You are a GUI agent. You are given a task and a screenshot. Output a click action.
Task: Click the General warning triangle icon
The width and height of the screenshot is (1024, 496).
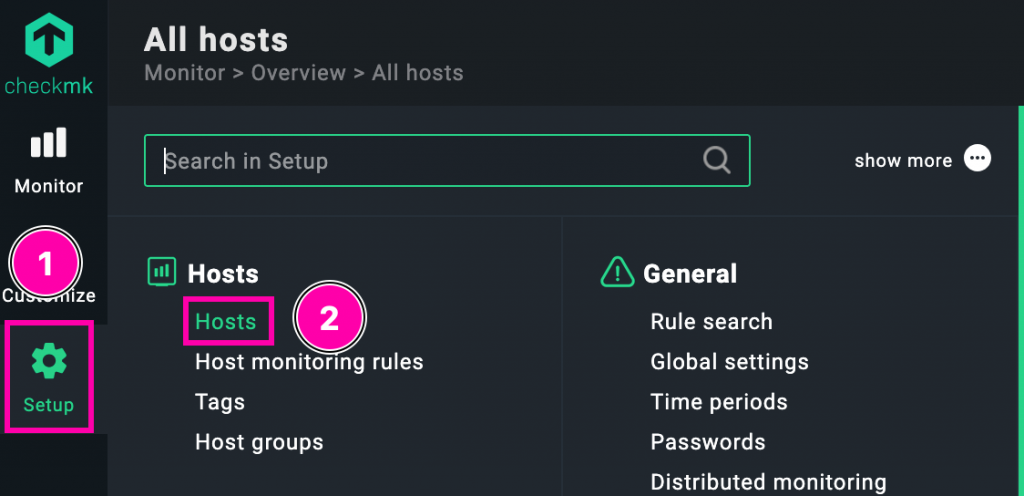click(617, 272)
